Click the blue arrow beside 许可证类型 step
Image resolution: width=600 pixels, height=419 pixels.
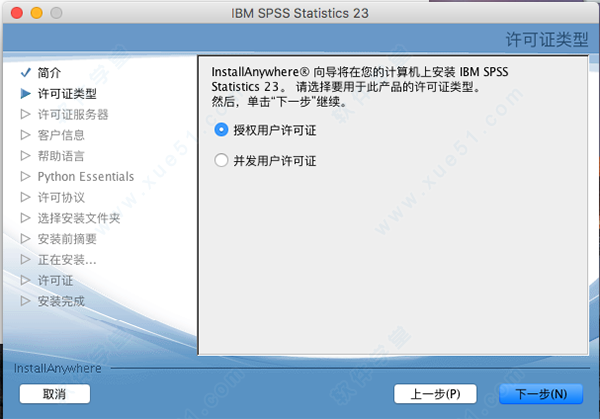(x=26, y=93)
